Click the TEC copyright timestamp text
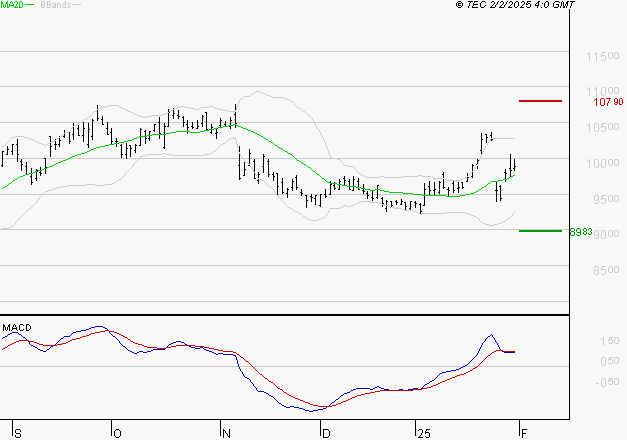The height and width of the screenshot is (440, 627). coord(515,5)
